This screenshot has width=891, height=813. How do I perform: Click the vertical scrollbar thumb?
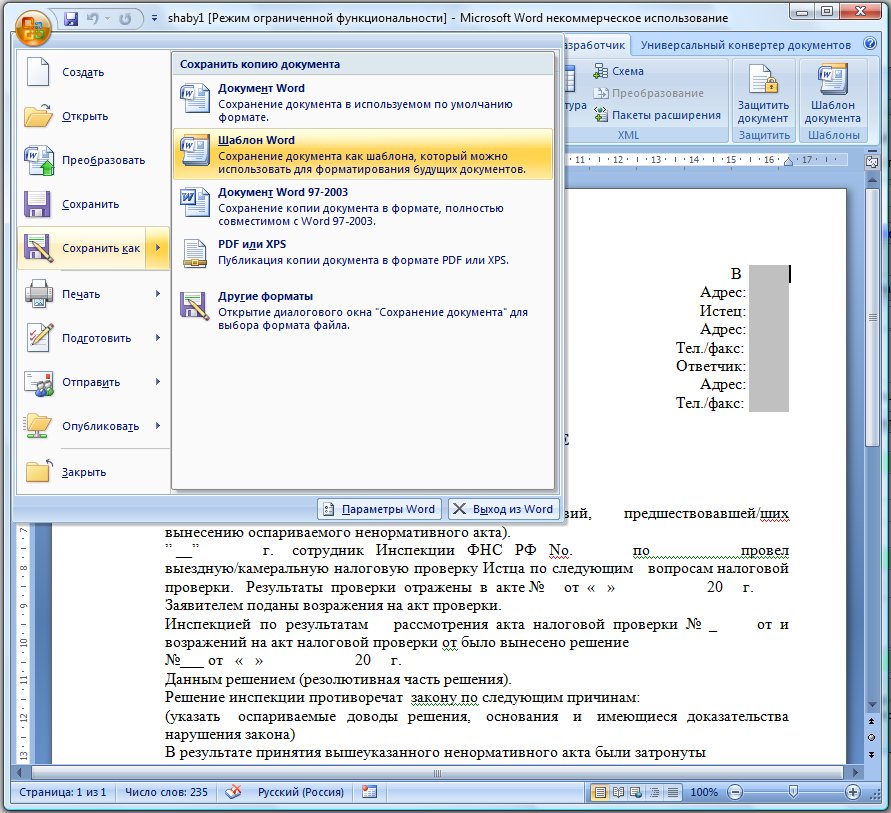tap(872, 317)
